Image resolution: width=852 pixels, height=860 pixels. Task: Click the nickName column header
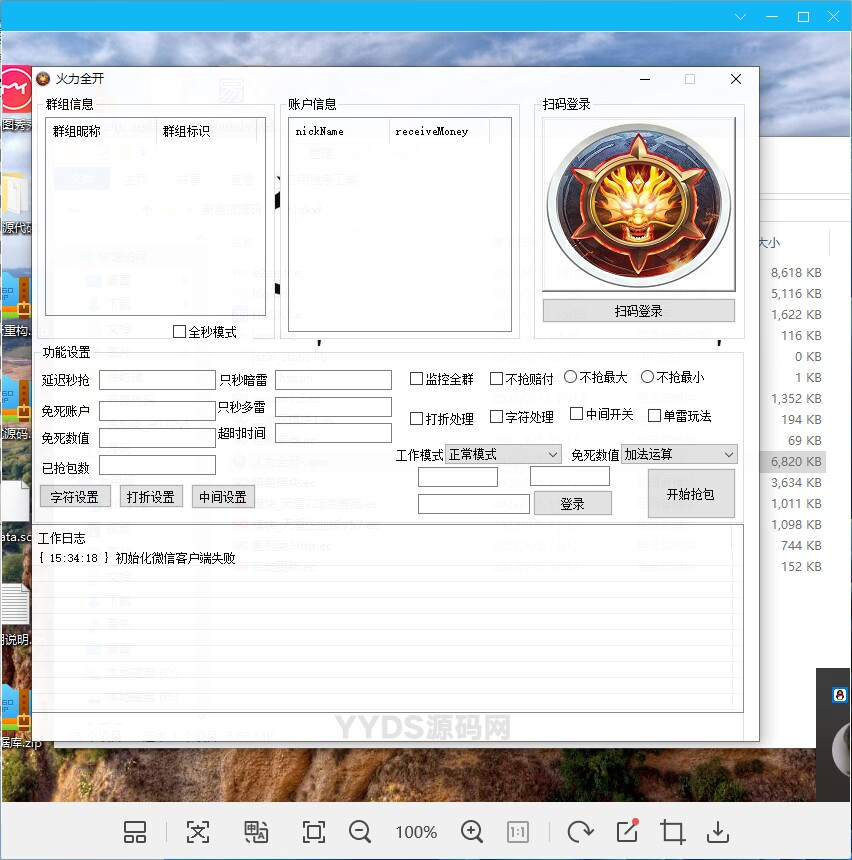(x=339, y=131)
